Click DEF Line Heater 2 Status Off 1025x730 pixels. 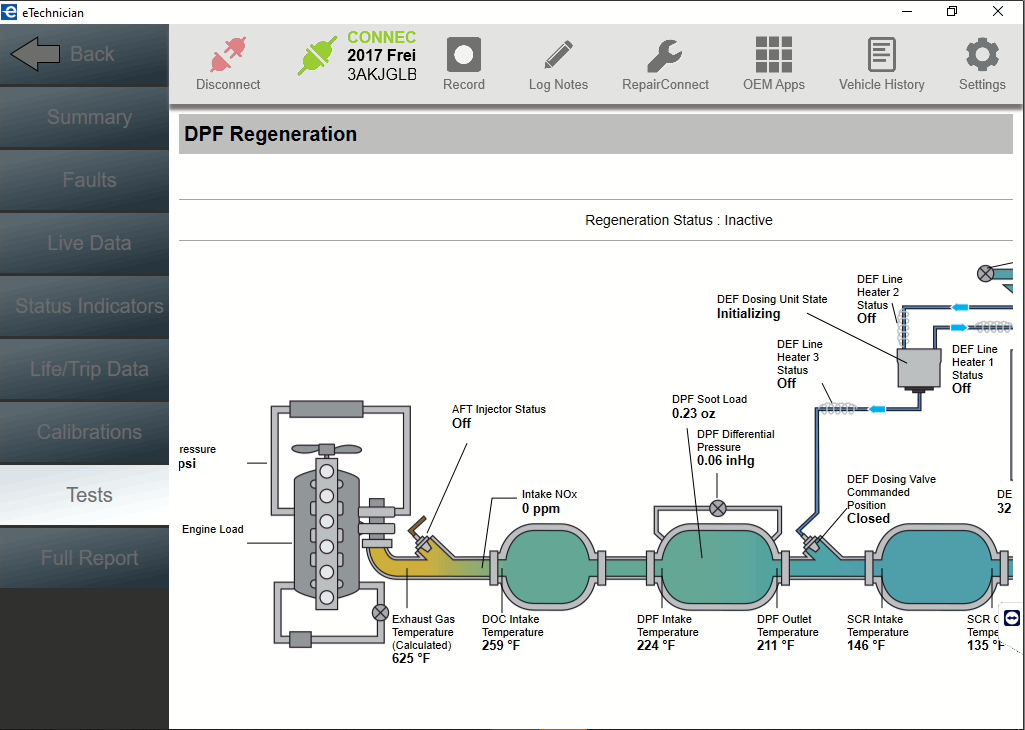tap(867, 318)
